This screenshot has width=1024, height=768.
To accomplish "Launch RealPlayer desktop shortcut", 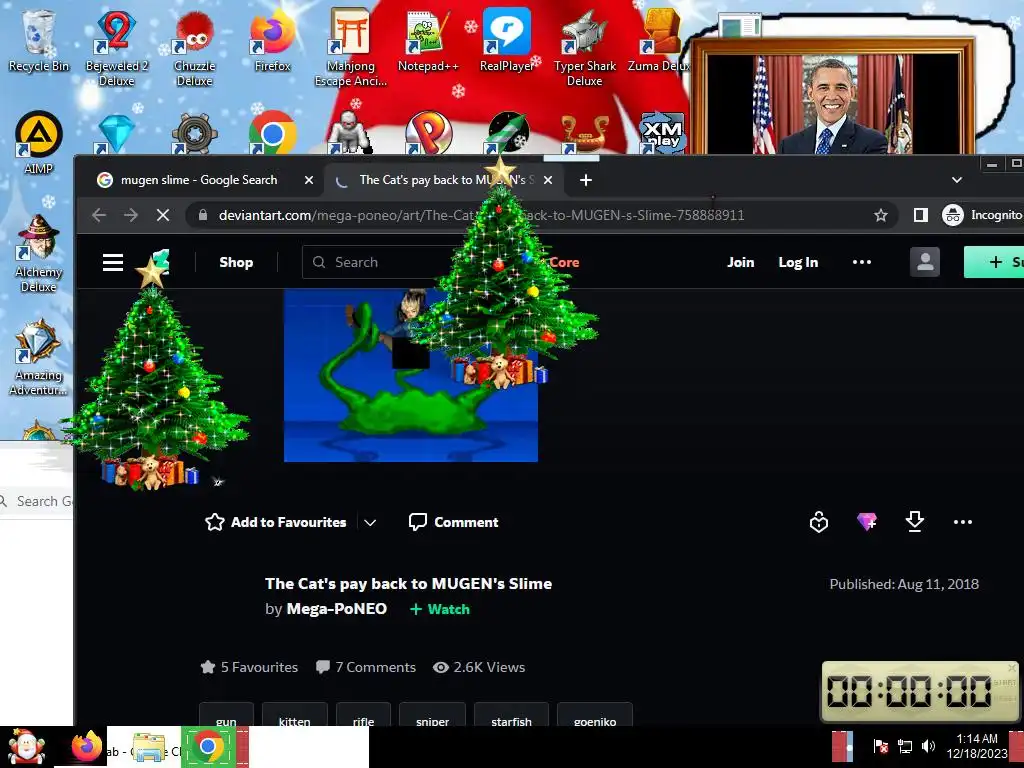I will click(507, 40).
